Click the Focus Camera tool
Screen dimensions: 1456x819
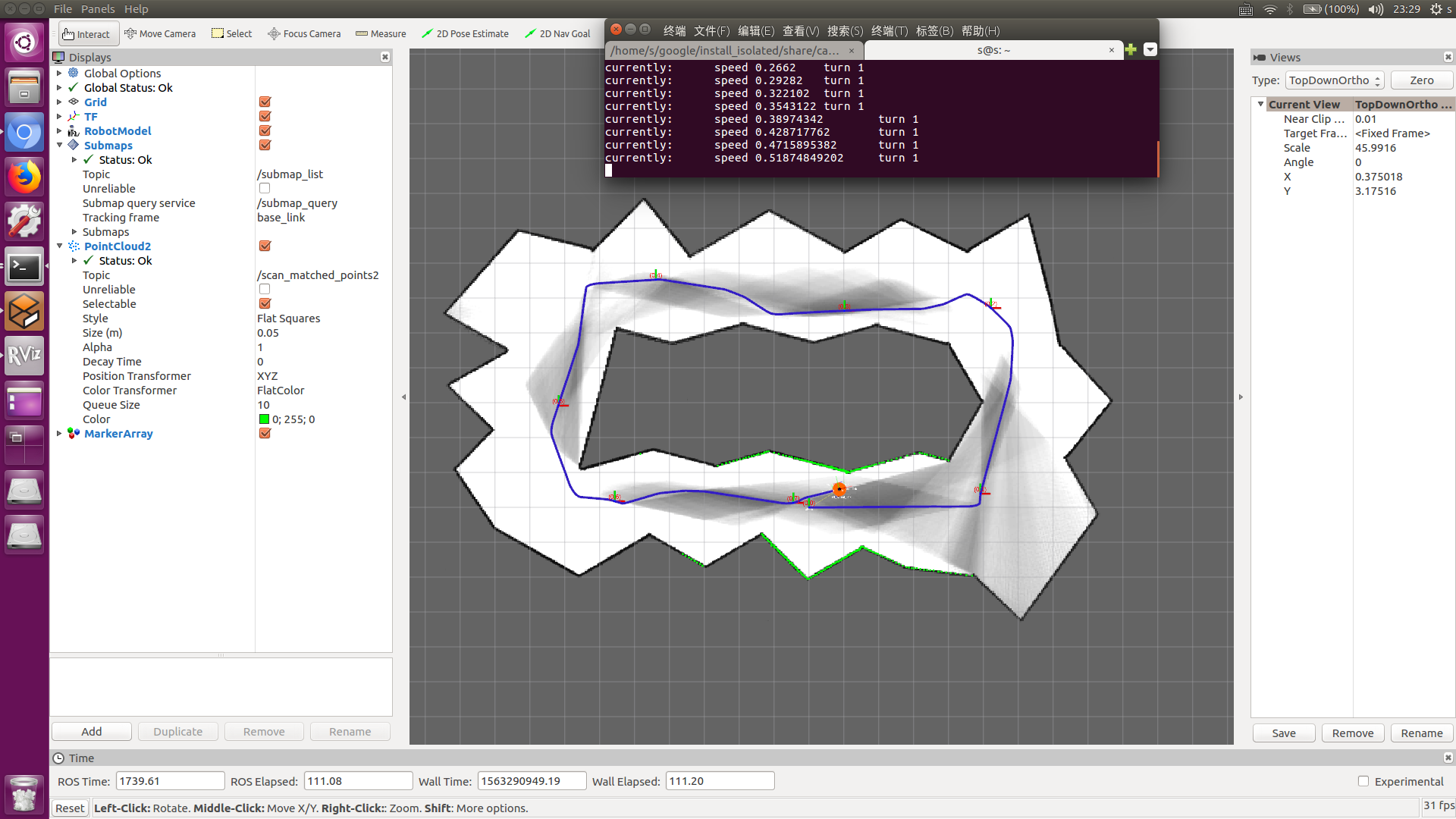[303, 33]
